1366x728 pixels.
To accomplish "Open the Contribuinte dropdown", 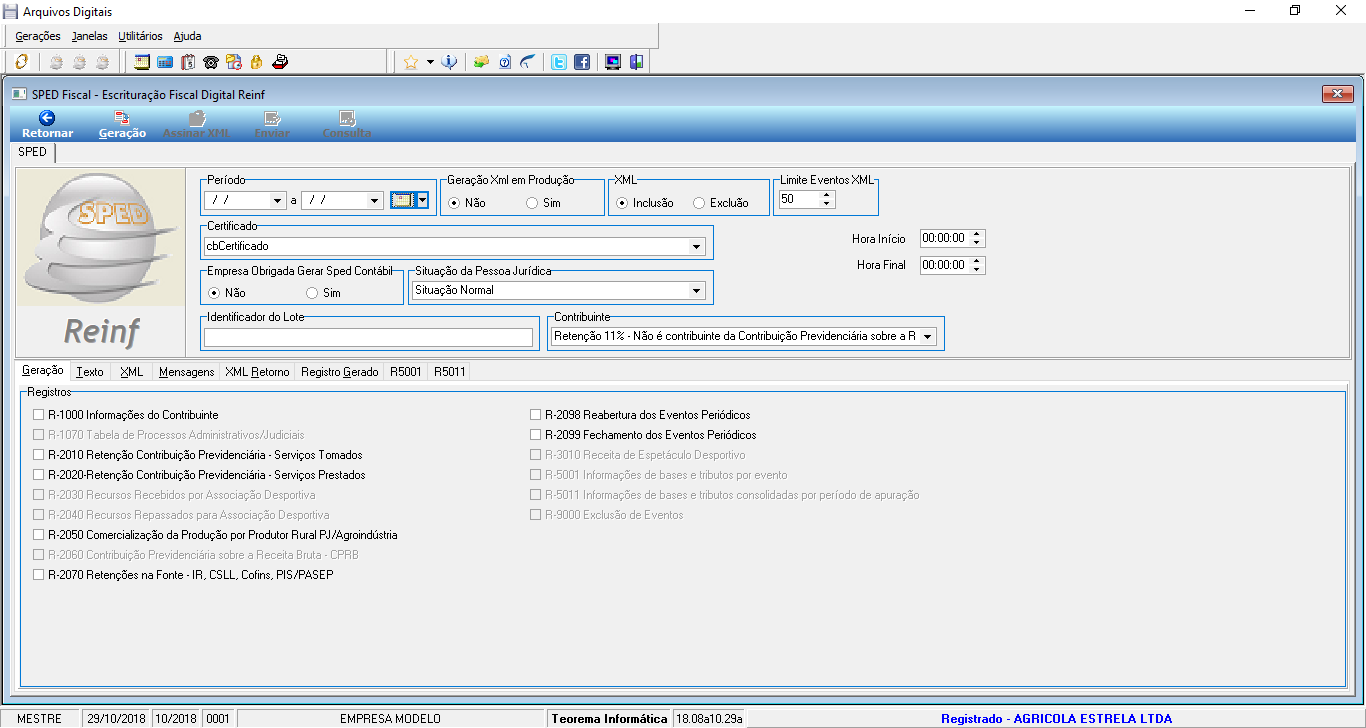I will tap(928, 337).
